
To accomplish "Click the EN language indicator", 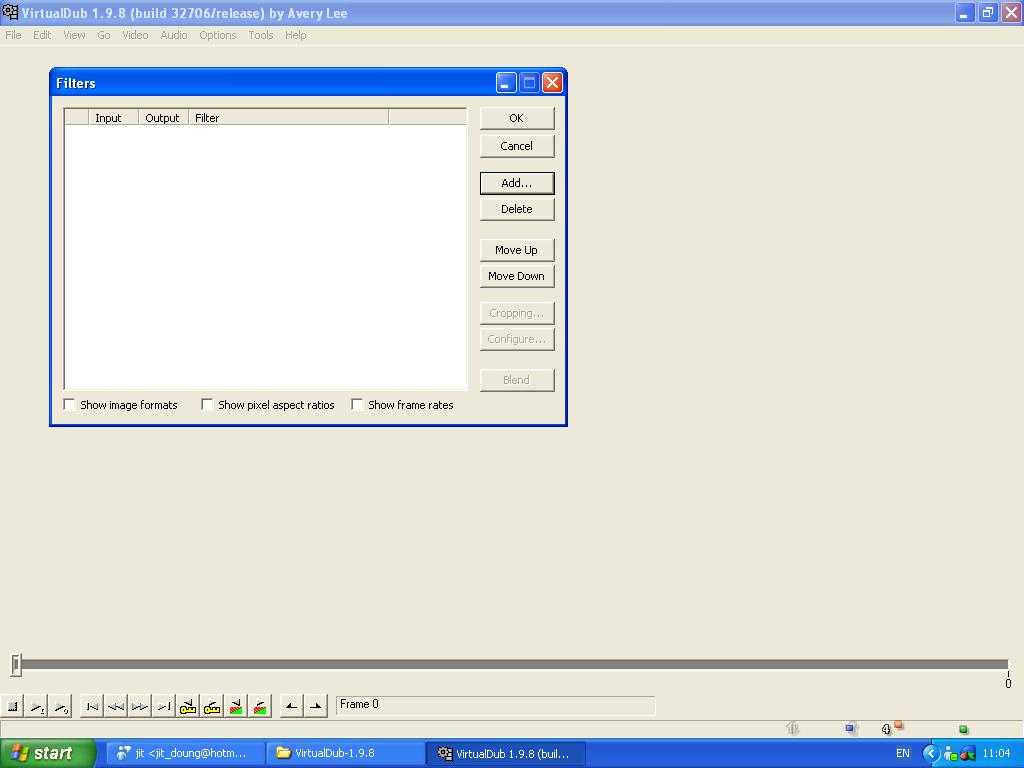I will click(x=903, y=753).
